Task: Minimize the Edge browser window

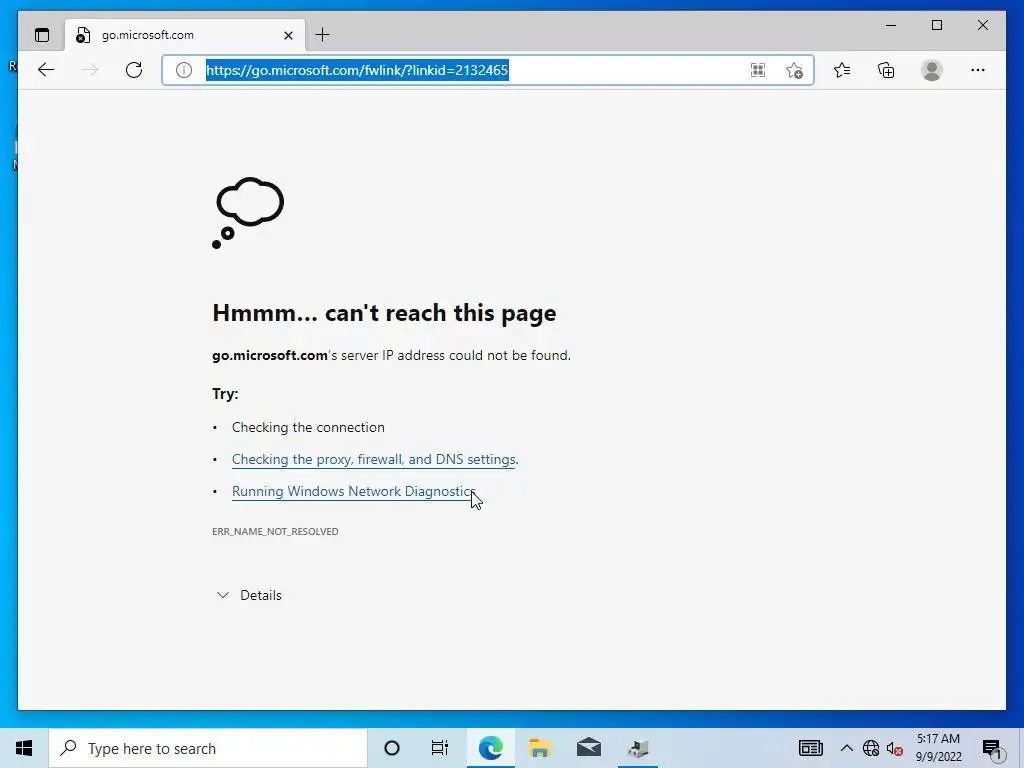Action: coord(891,25)
